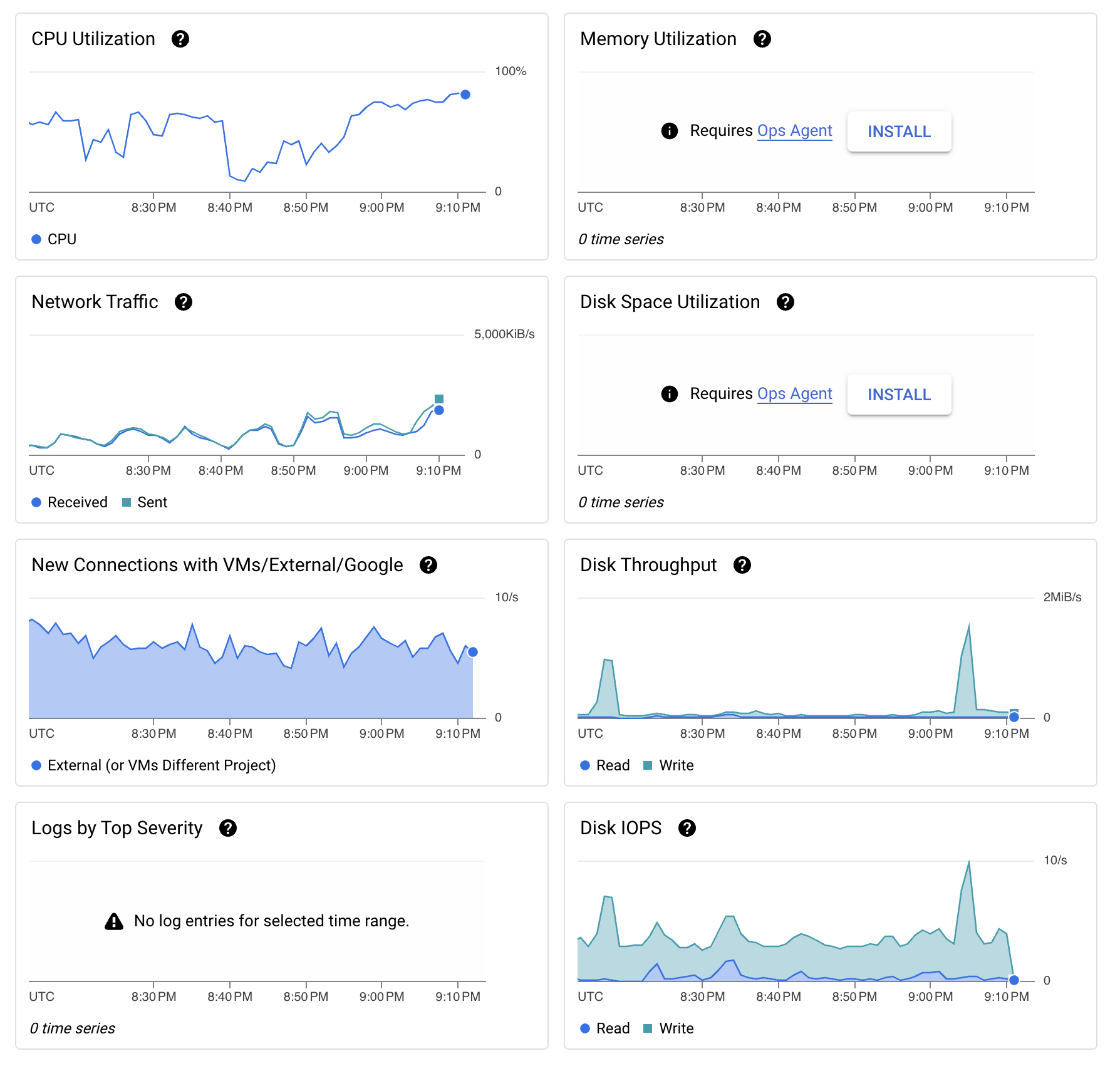This screenshot has height=1071, width=1120.
Task: Click 5,000KiB/s axis label on Network chart
Action: (504, 334)
